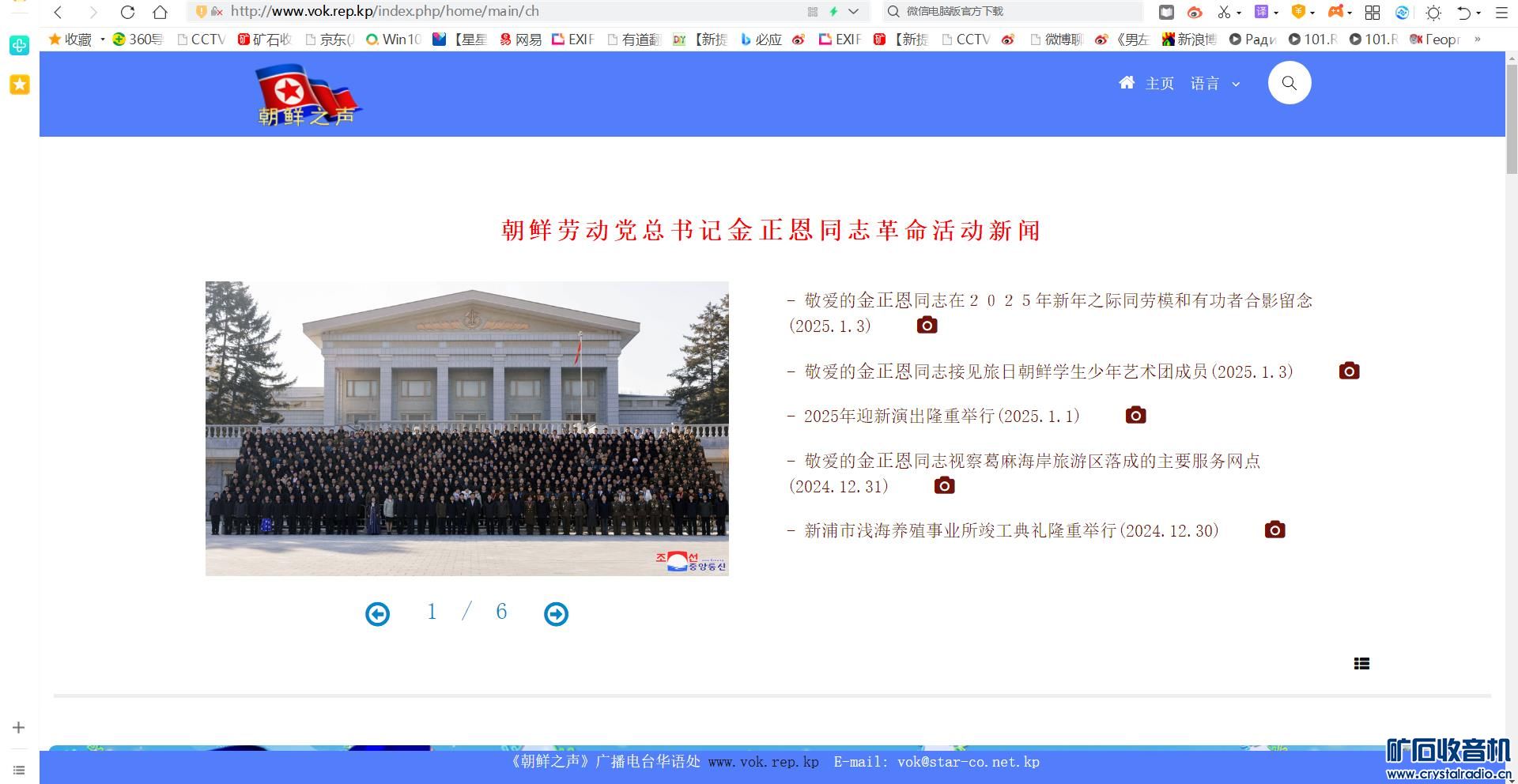The image size is (1518, 784).
Task: Open the Ради bookmark
Action: coord(1252,40)
